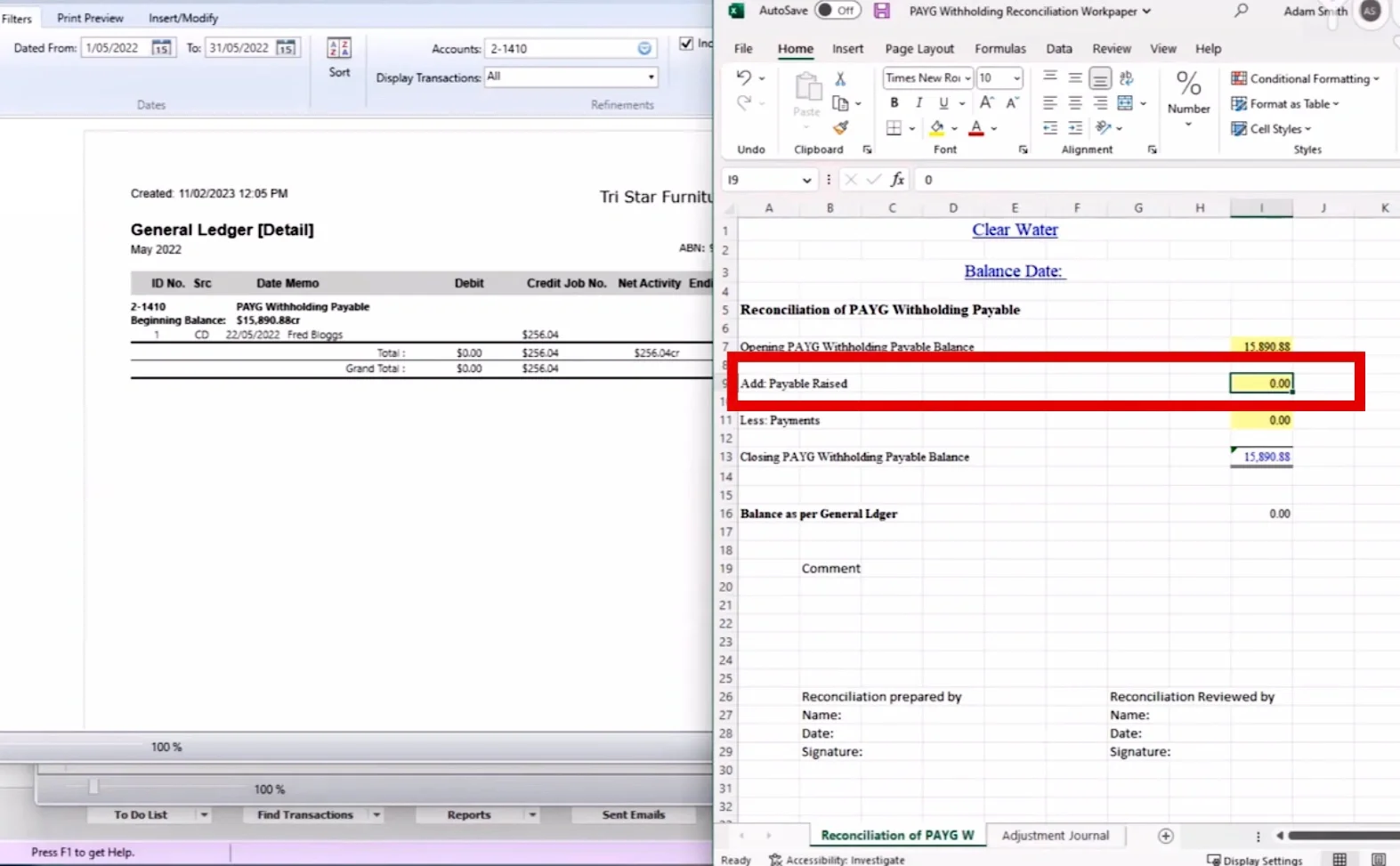Screen dimensions: 1400x866
Task: Open font name dropdown Times New Roman
Action: pyautogui.click(x=967, y=78)
